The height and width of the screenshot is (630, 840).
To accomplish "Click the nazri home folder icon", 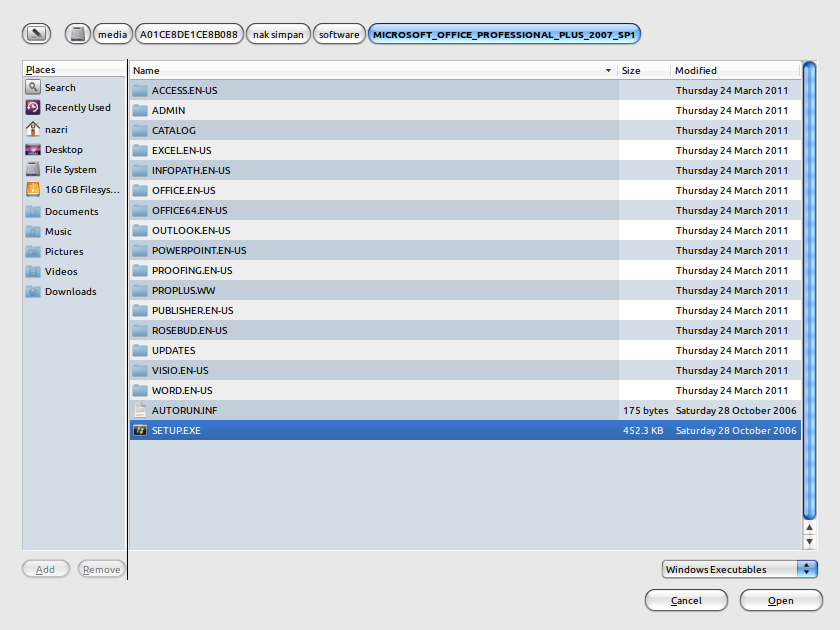I will coord(33,129).
